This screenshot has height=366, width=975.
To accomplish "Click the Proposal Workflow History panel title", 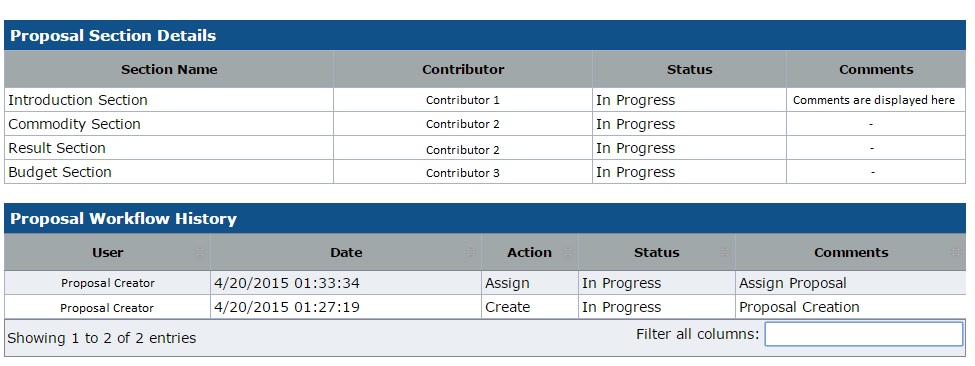I will pyautogui.click(x=123, y=219).
